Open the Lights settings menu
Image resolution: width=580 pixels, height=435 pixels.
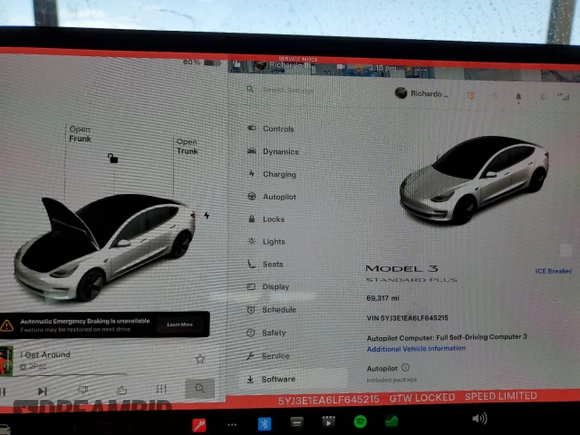(x=266, y=242)
